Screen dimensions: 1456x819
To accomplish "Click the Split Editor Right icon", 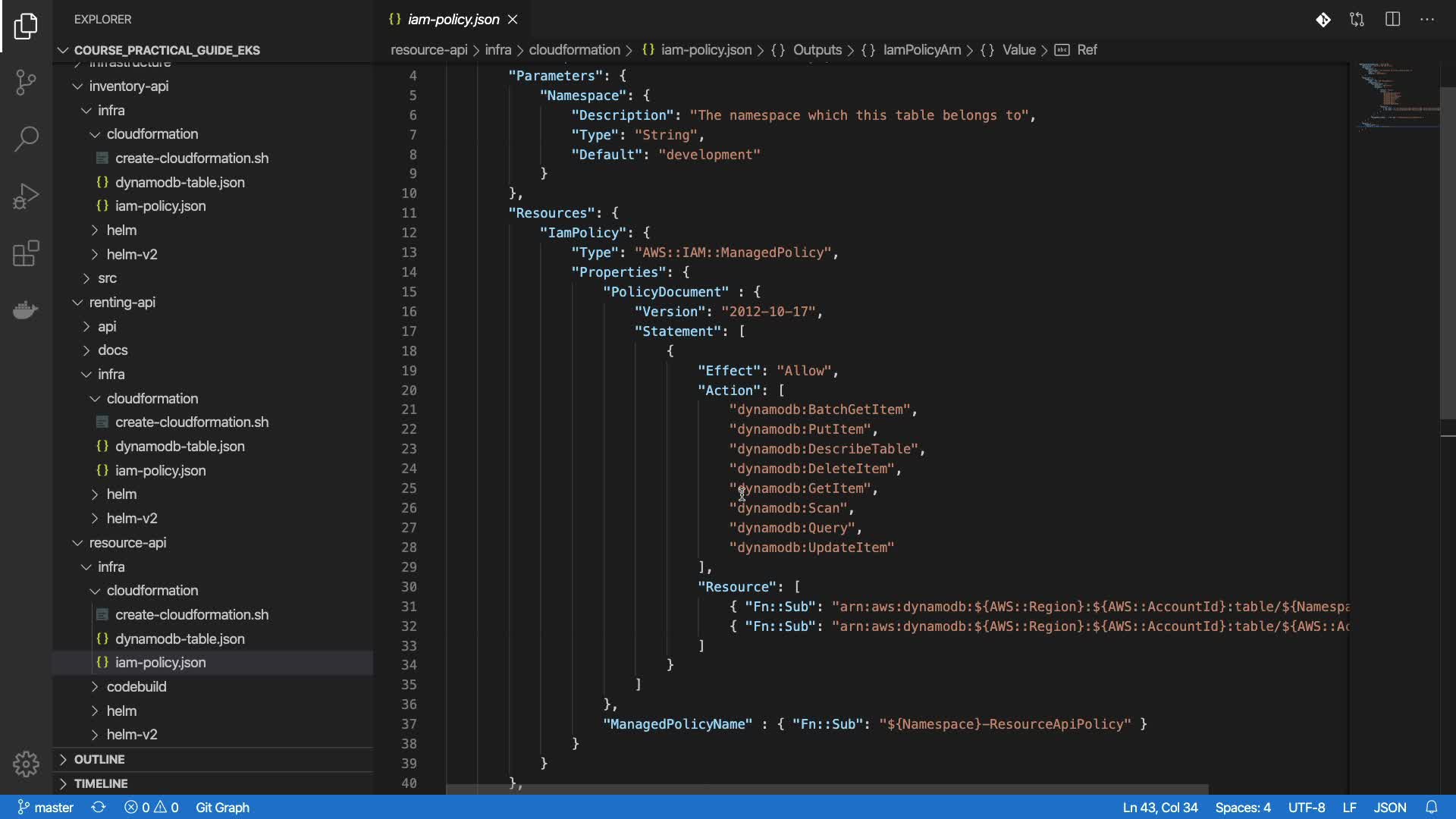I will 1392,20.
